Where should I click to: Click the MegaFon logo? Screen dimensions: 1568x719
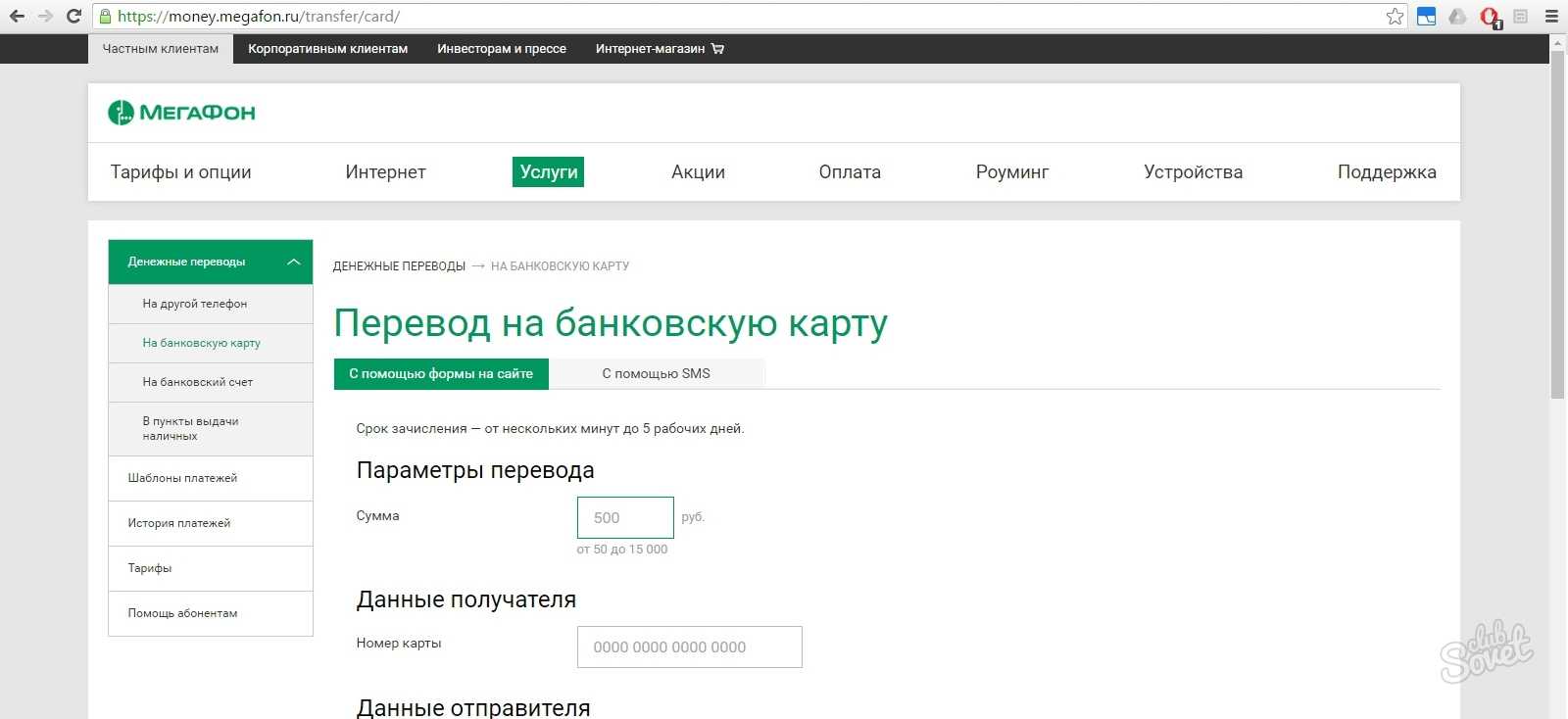point(181,113)
